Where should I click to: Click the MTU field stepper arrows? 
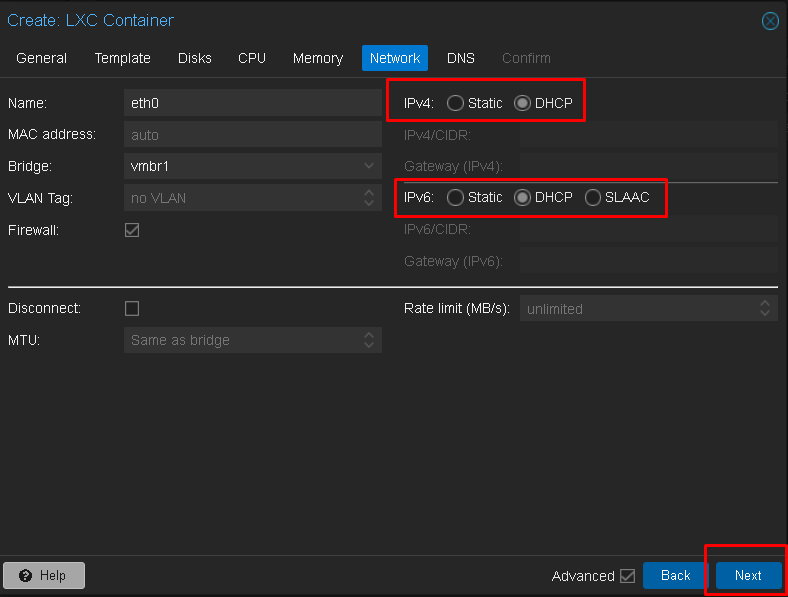(x=369, y=340)
